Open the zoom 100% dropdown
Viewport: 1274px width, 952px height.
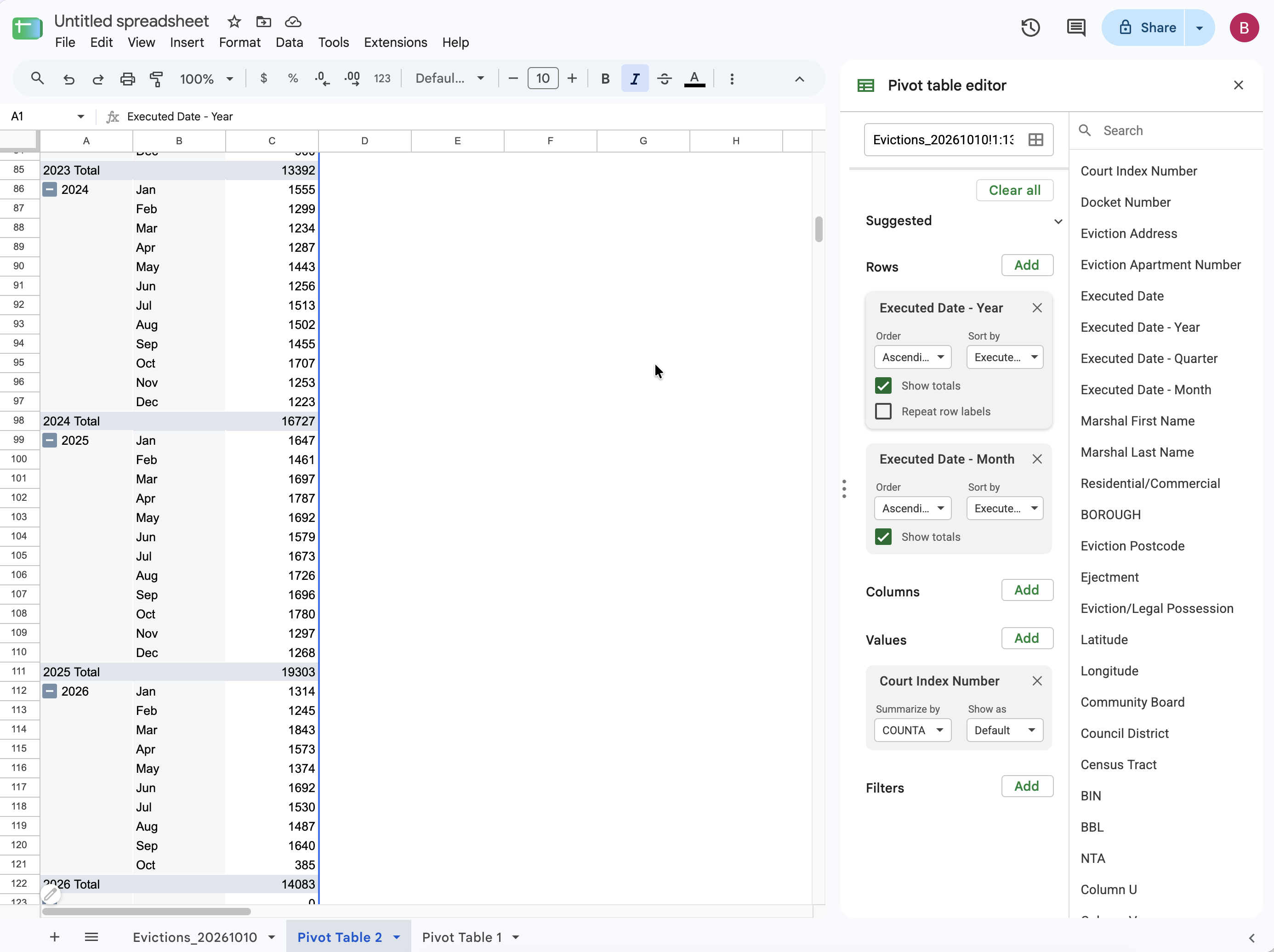tap(206, 79)
